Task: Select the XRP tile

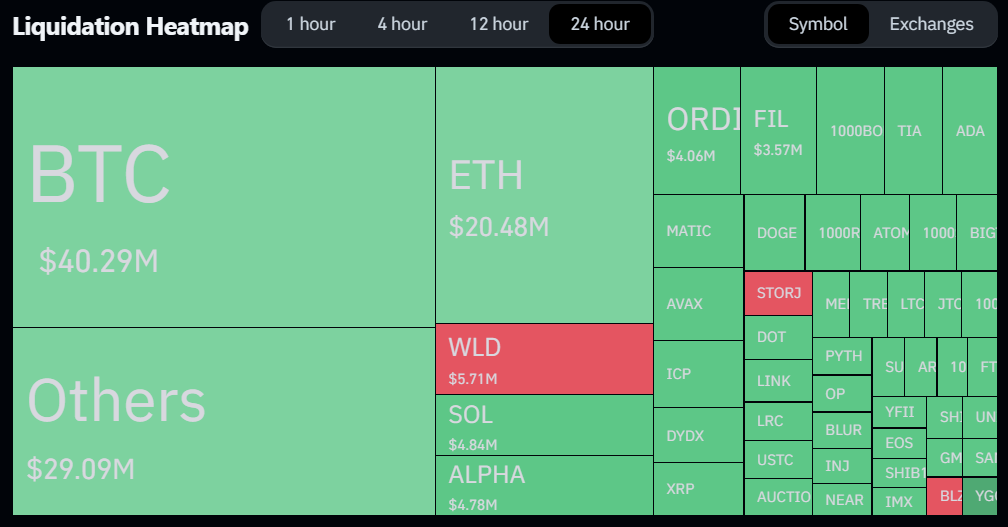Action: point(698,489)
